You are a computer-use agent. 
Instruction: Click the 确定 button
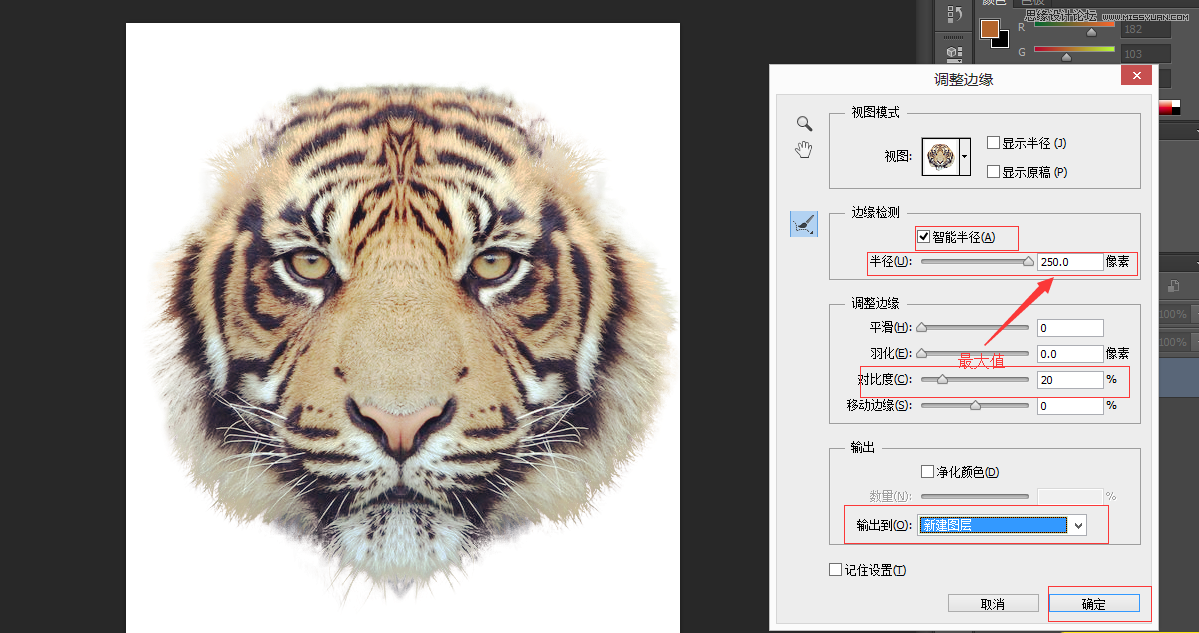[x=1094, y=603]
